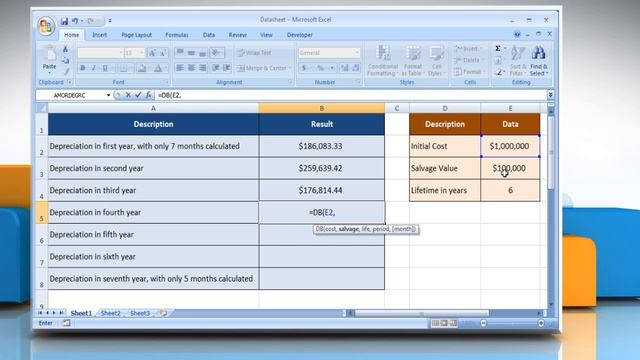This screenshot has width=640, height=360.
Task: Switch to Page Layout view icon
Action: click(444, 323)
